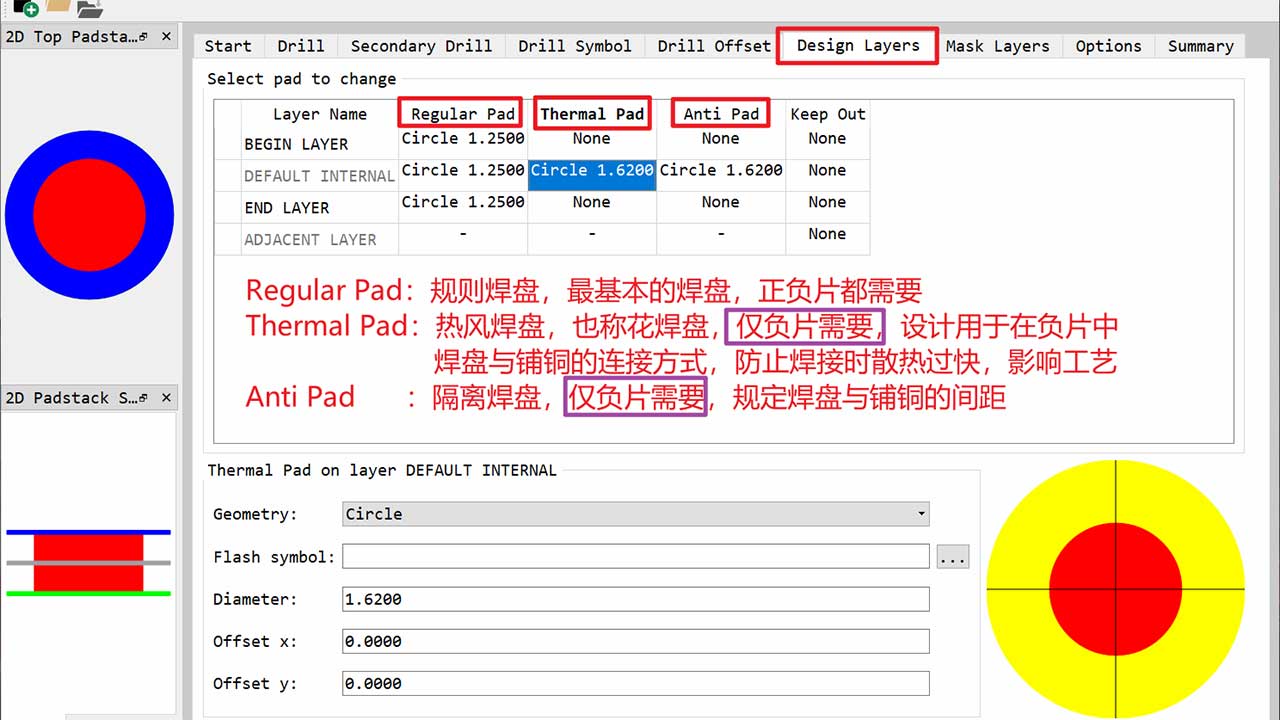Select the Drill Symbol tab
The image size is (1280, 720).
click(575, 46)
